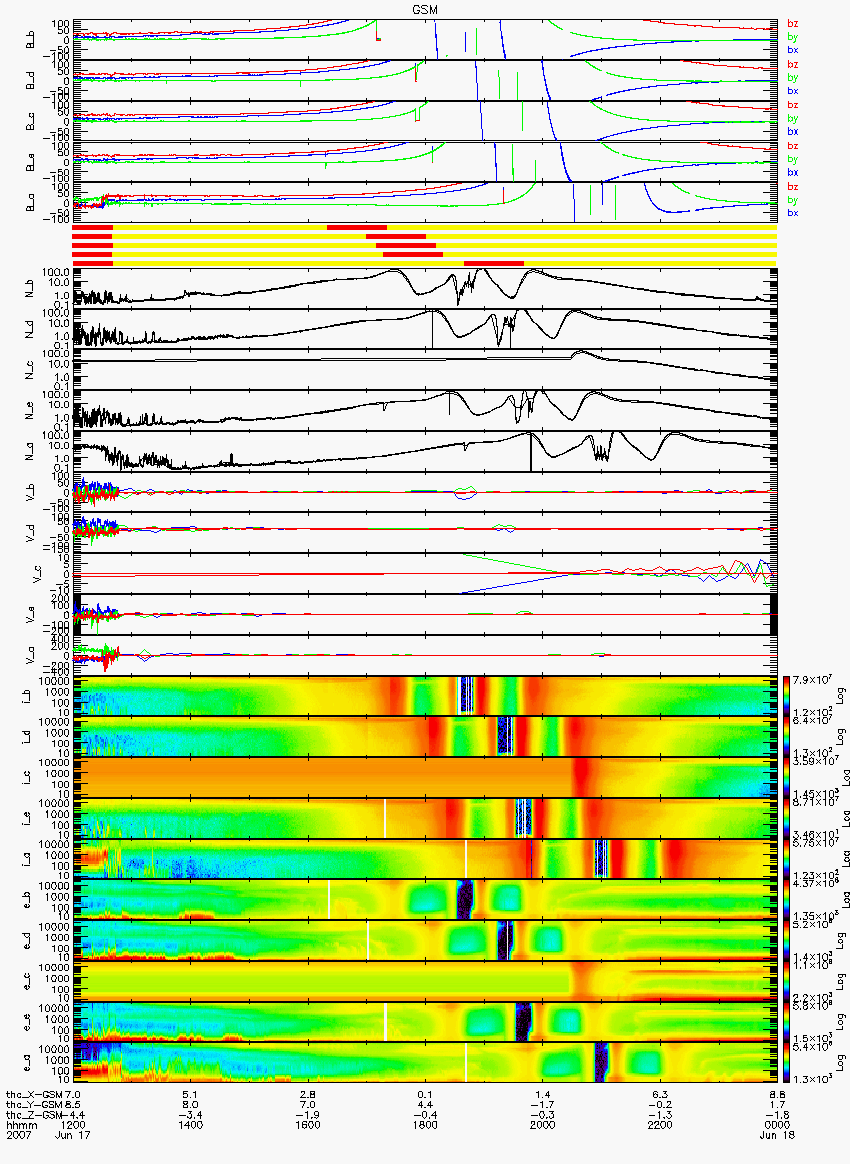Viewport: 850px width, 1164px height.
Task: Click the thc_Y-GSM row label
Action: 34,1105
